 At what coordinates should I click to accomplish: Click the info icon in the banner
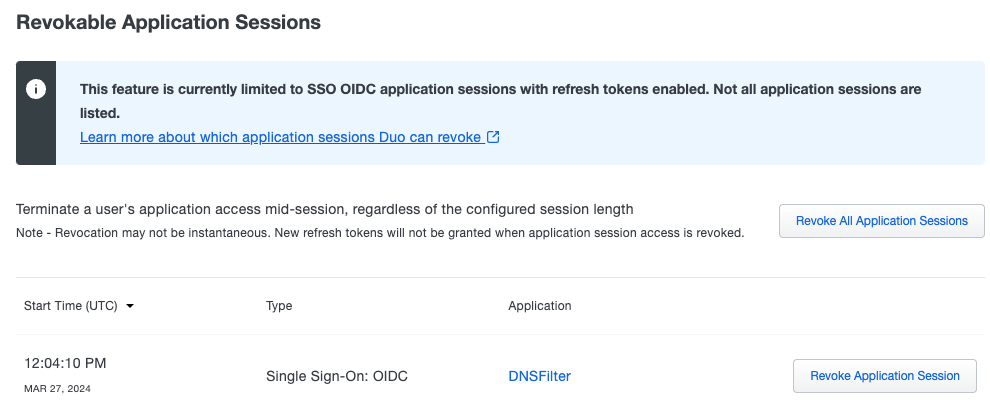tap(36, 88)
